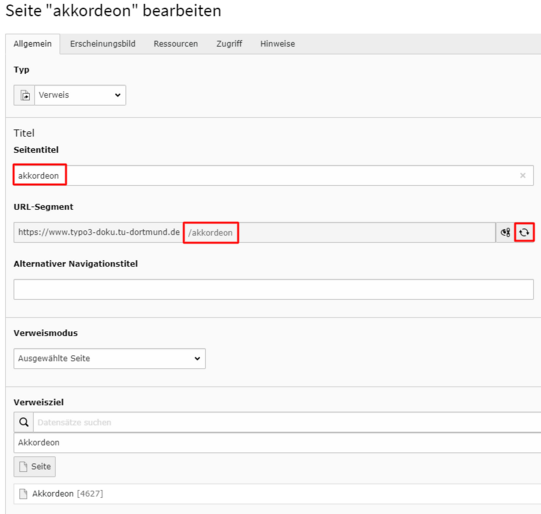
Task: Open the Typ dropdown showing Verweis
Action: (x=80, y=95)
